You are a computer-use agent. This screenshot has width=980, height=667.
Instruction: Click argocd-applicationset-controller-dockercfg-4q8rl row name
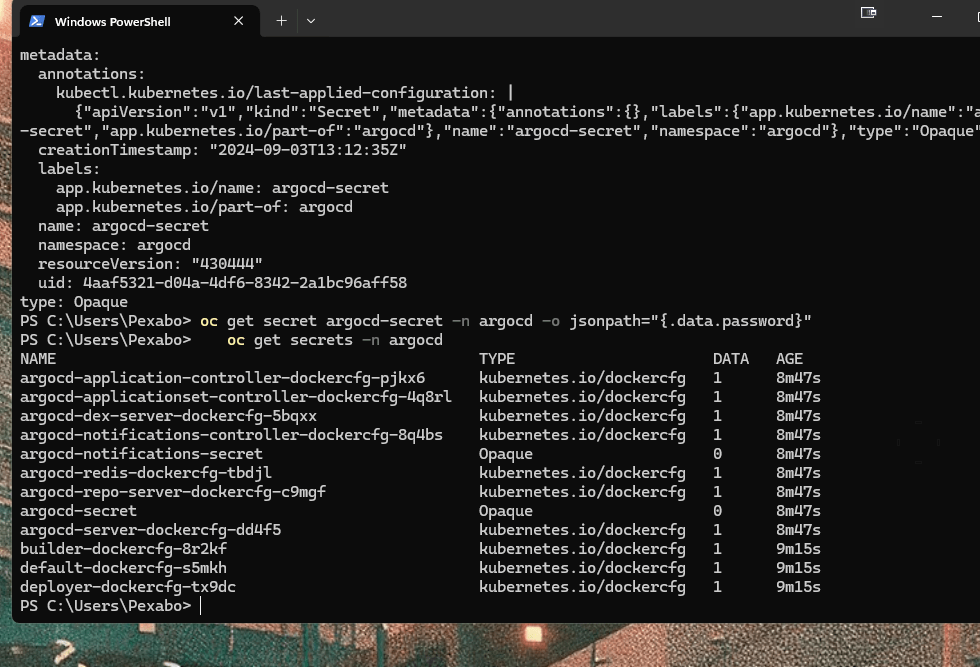(x=236, y=397)
